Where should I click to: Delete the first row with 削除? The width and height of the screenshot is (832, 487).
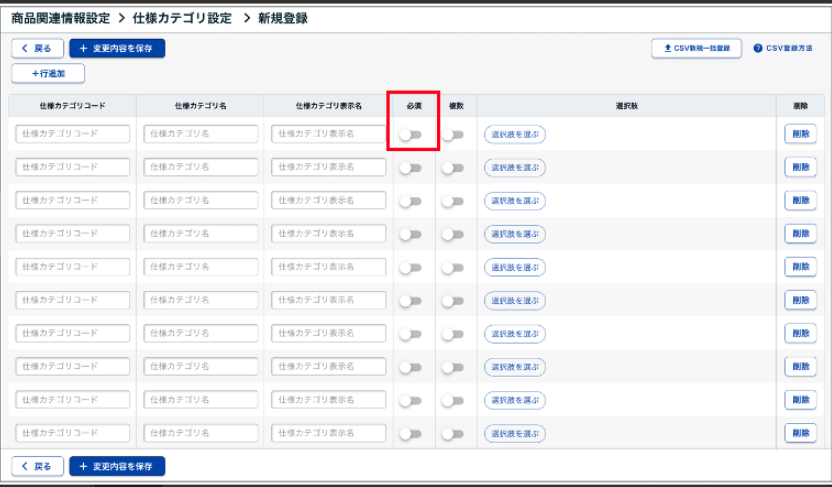[x=800, y=134]
